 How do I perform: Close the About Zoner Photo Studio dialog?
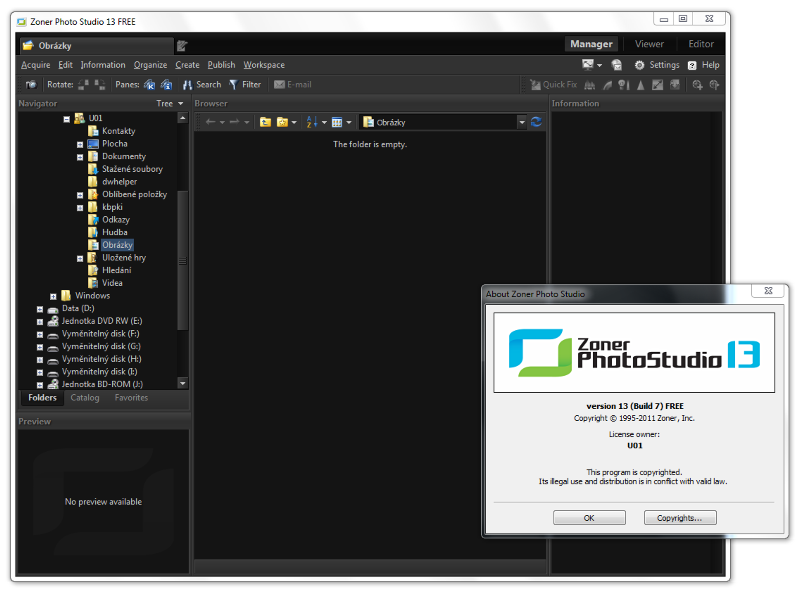768,290
